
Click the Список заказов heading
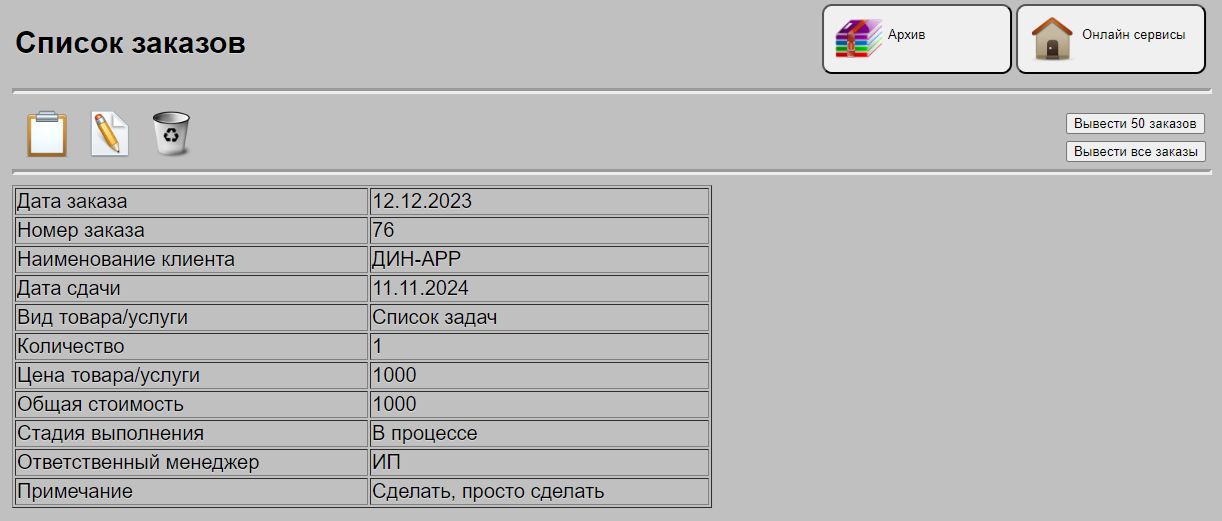coord(130,43)
